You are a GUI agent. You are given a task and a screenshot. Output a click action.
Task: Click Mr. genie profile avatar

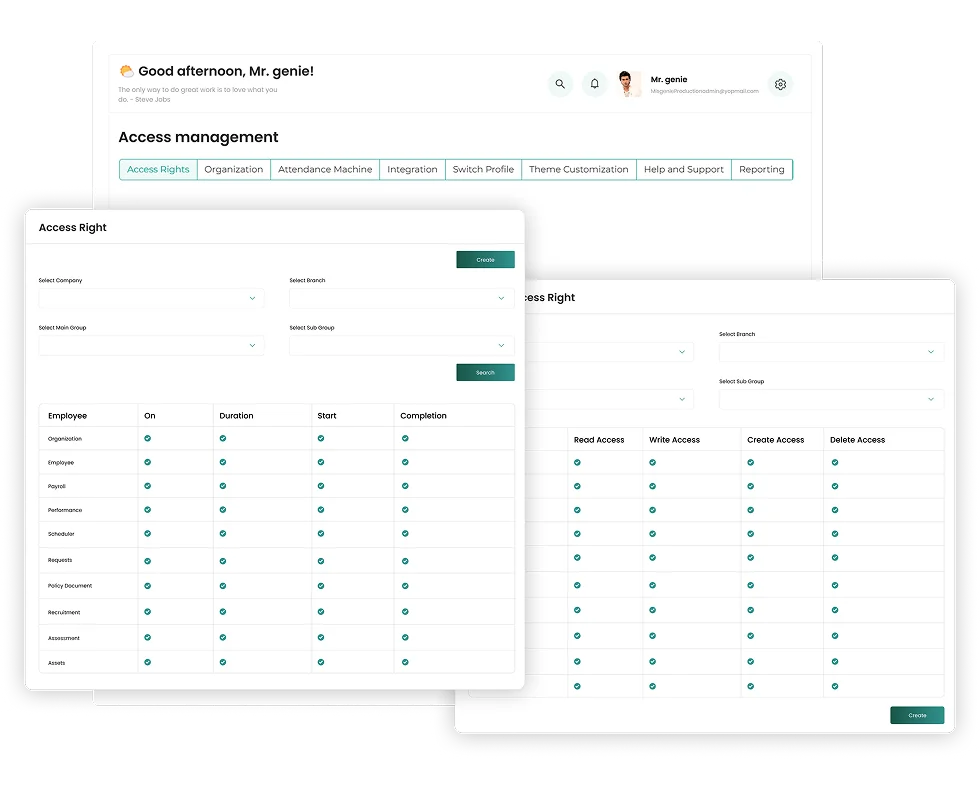[629, 84]
